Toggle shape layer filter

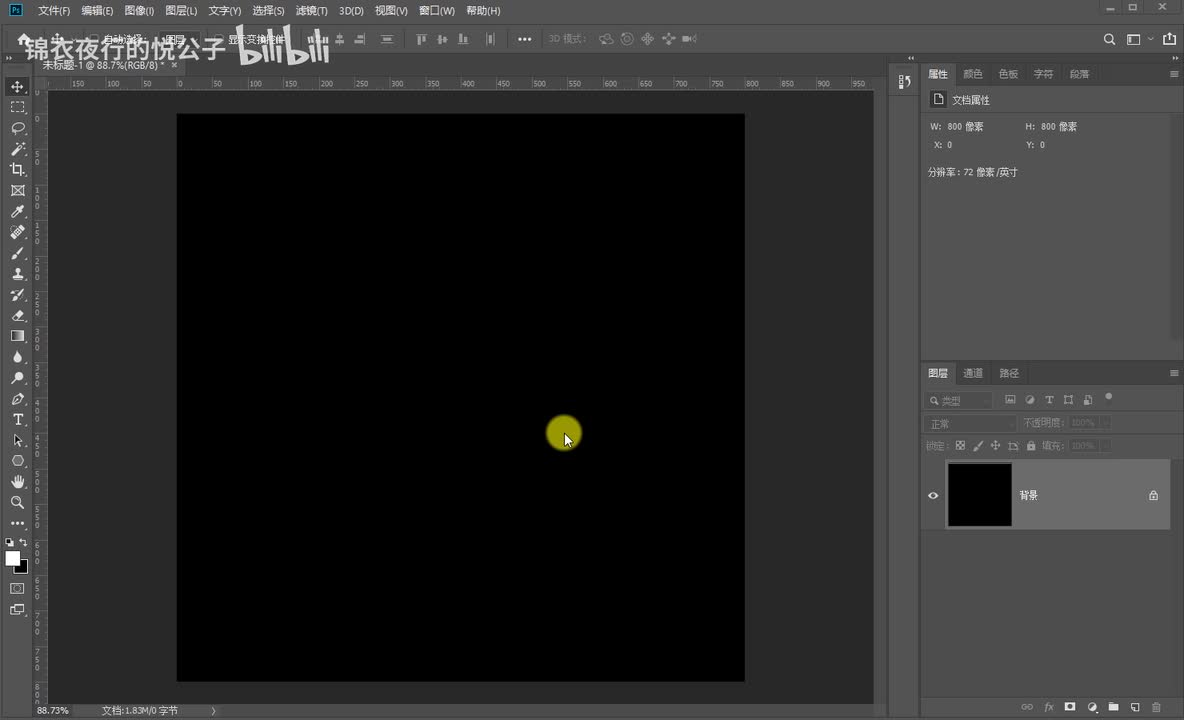point(1068,399)
